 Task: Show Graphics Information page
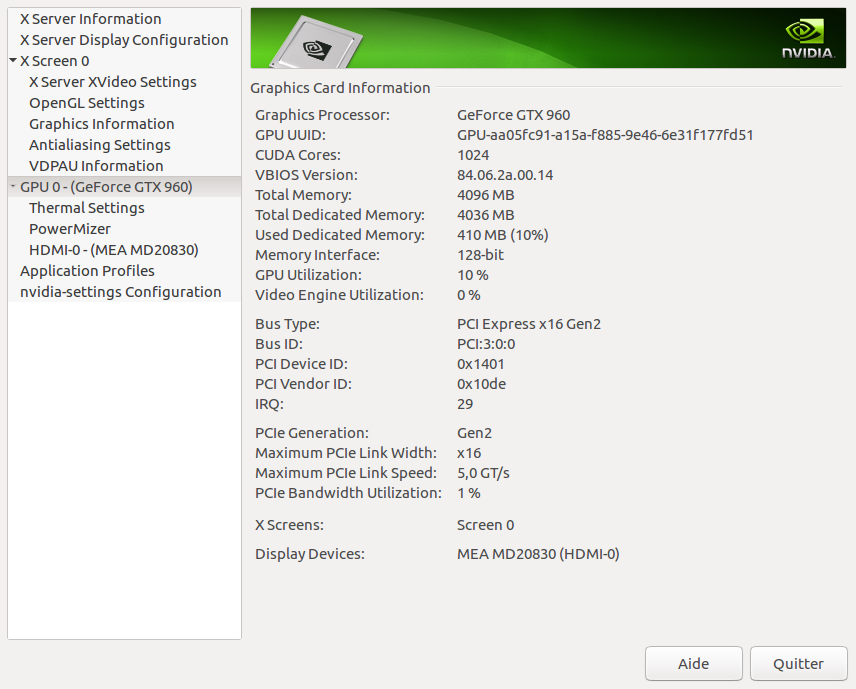point(101,124)
